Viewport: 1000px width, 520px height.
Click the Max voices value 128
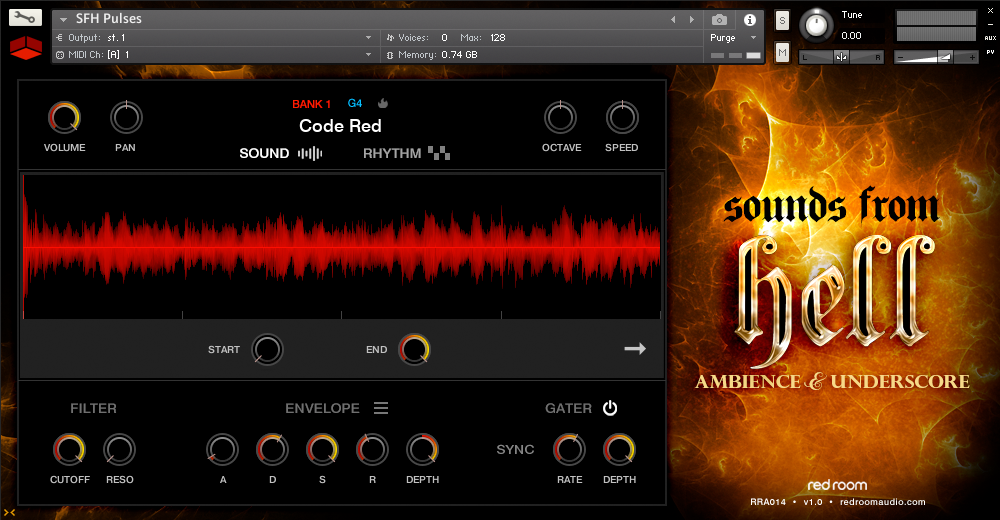pyautogui.click(x=497, y=38)
